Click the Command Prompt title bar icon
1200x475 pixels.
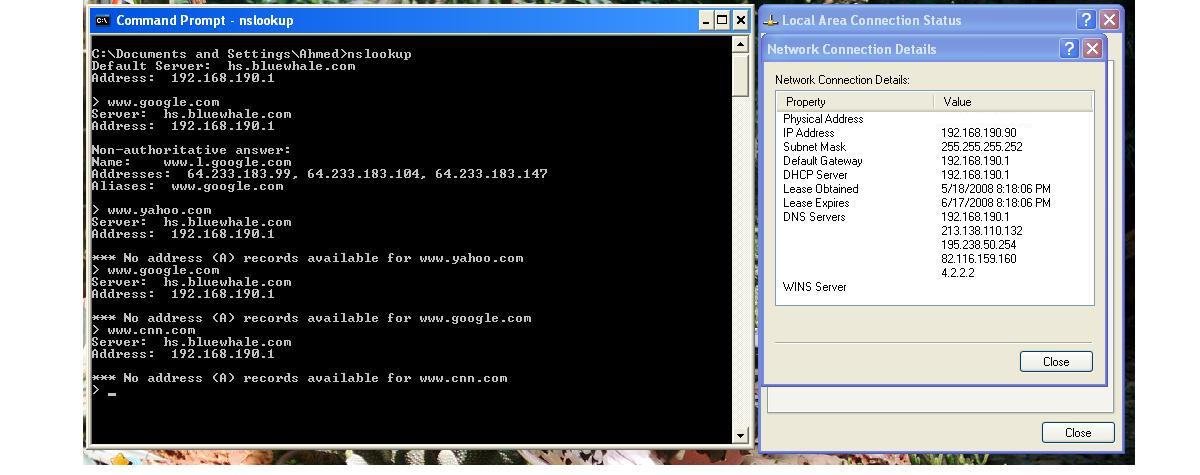point(101,20)
